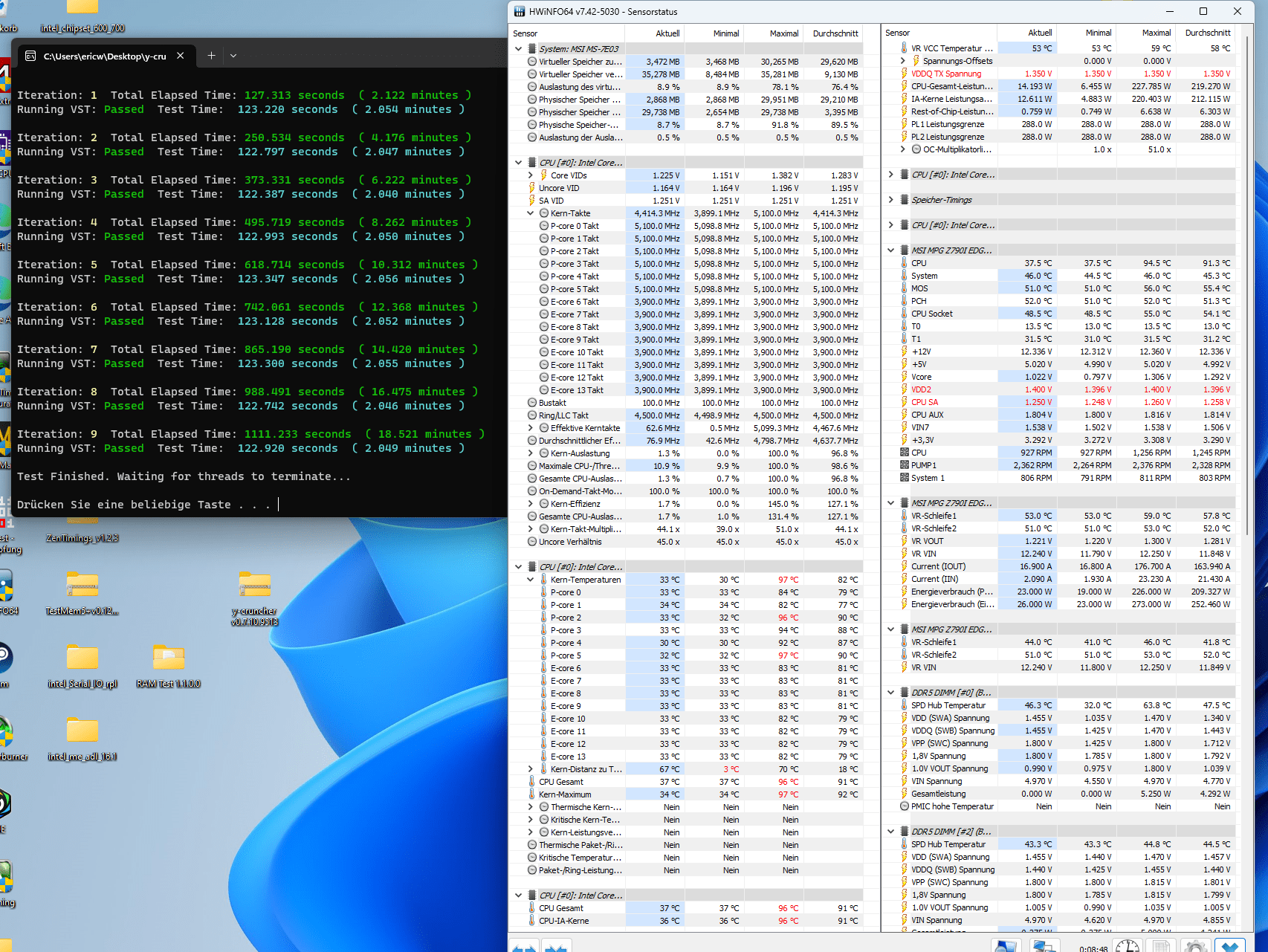The width and height of the screenshot is (1268, 952).
Task: Select the VDDQ TX Spannung row
Action: pos(1058,74)
